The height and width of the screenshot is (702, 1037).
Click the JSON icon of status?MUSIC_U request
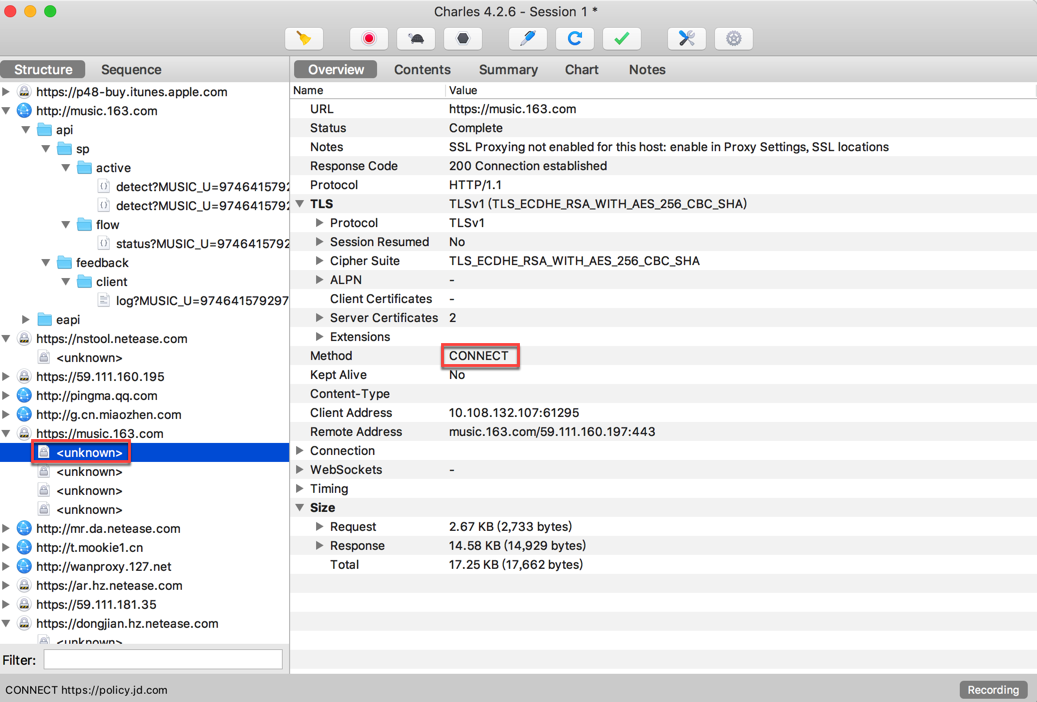tap(104, 243)
